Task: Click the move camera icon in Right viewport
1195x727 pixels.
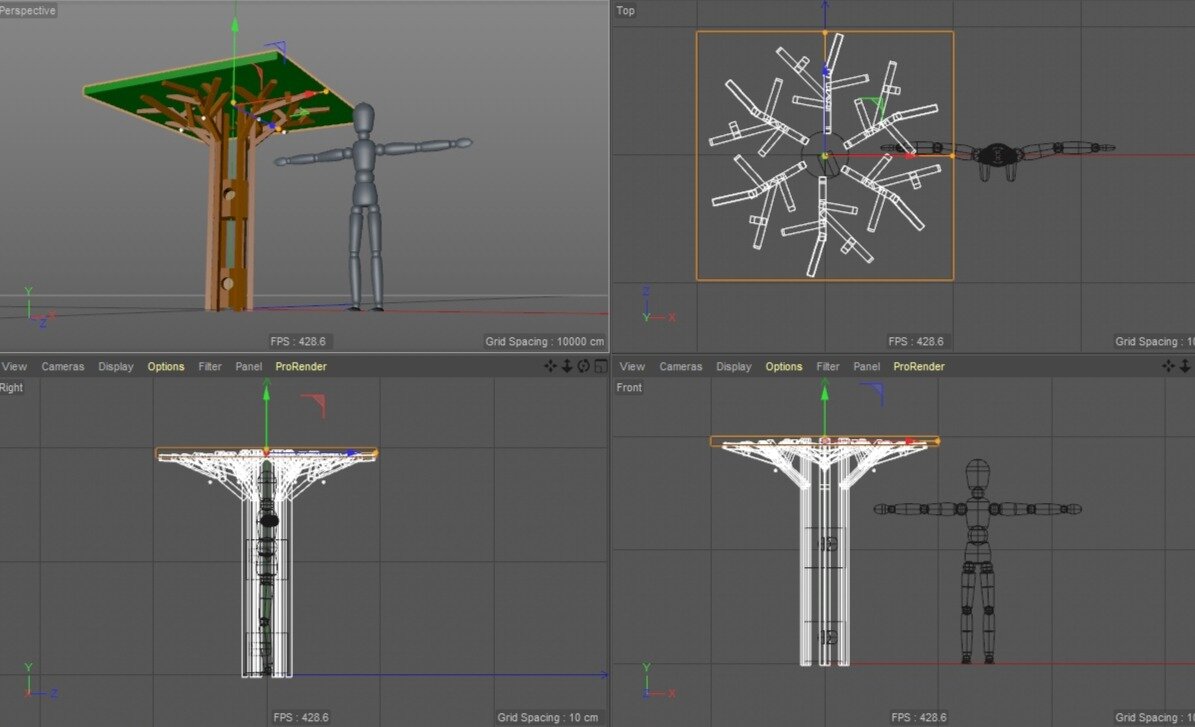Action: 550,367
